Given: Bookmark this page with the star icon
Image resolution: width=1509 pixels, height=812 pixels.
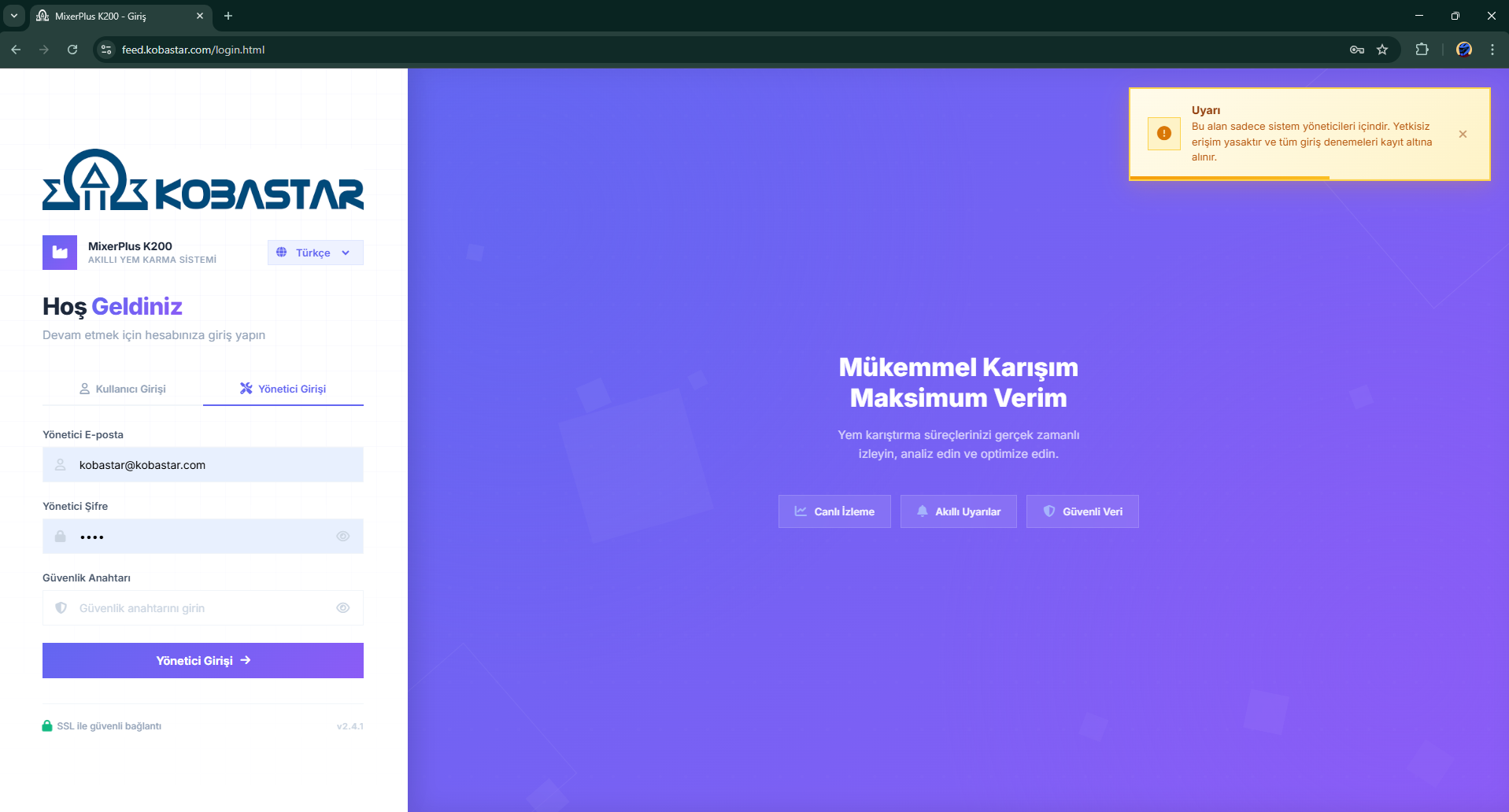Looking at the screenshot, I should point(1382,50).
